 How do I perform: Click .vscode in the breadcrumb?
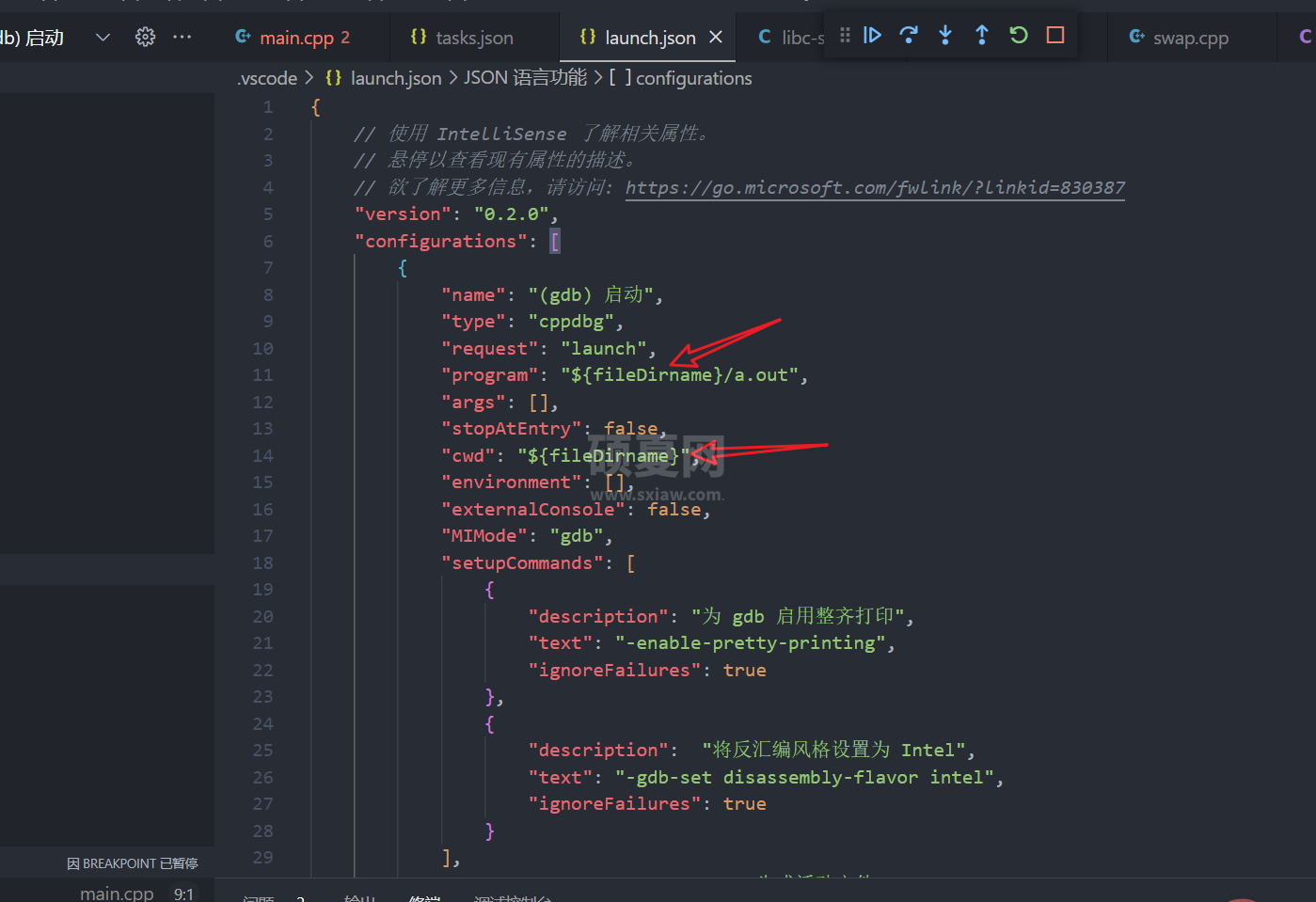coord(268,78)
